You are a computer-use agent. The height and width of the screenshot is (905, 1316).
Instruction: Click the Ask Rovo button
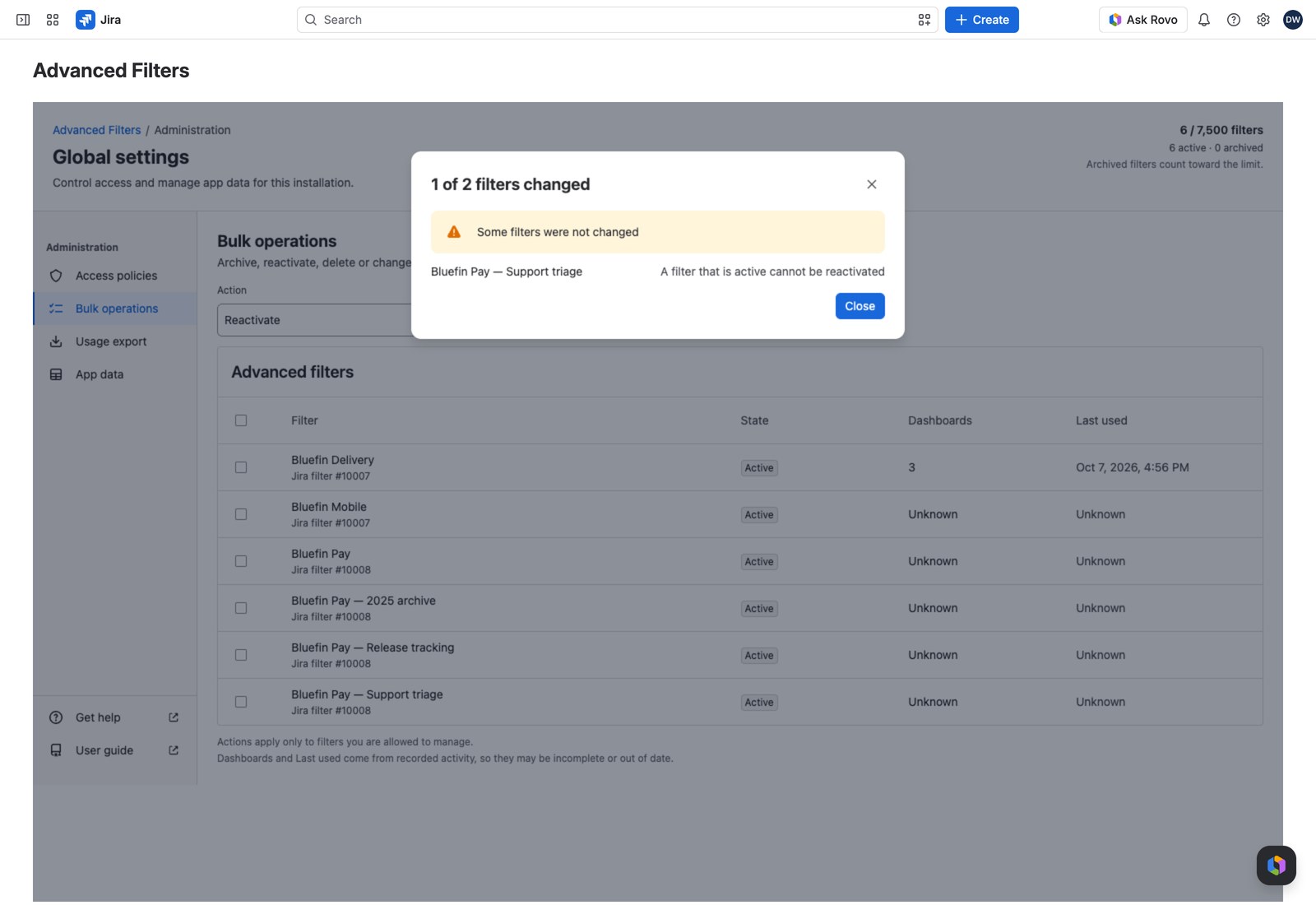coord(1143,20)
